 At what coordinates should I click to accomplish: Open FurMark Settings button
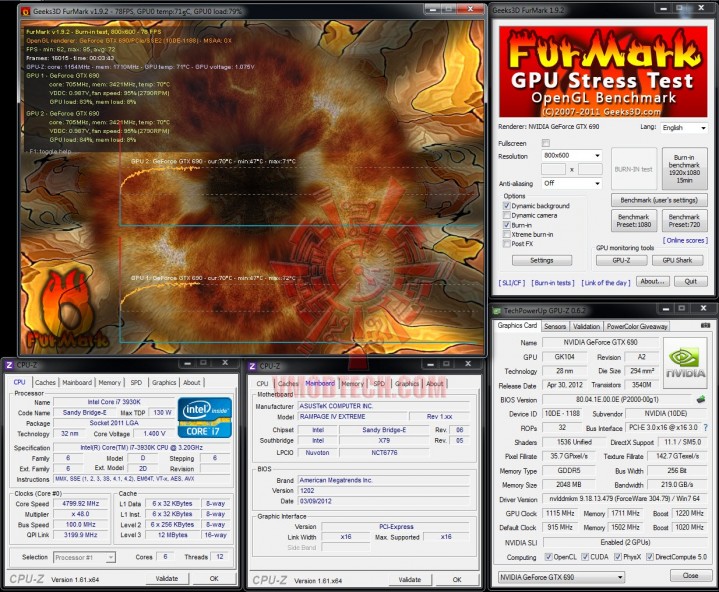point(542,260)
